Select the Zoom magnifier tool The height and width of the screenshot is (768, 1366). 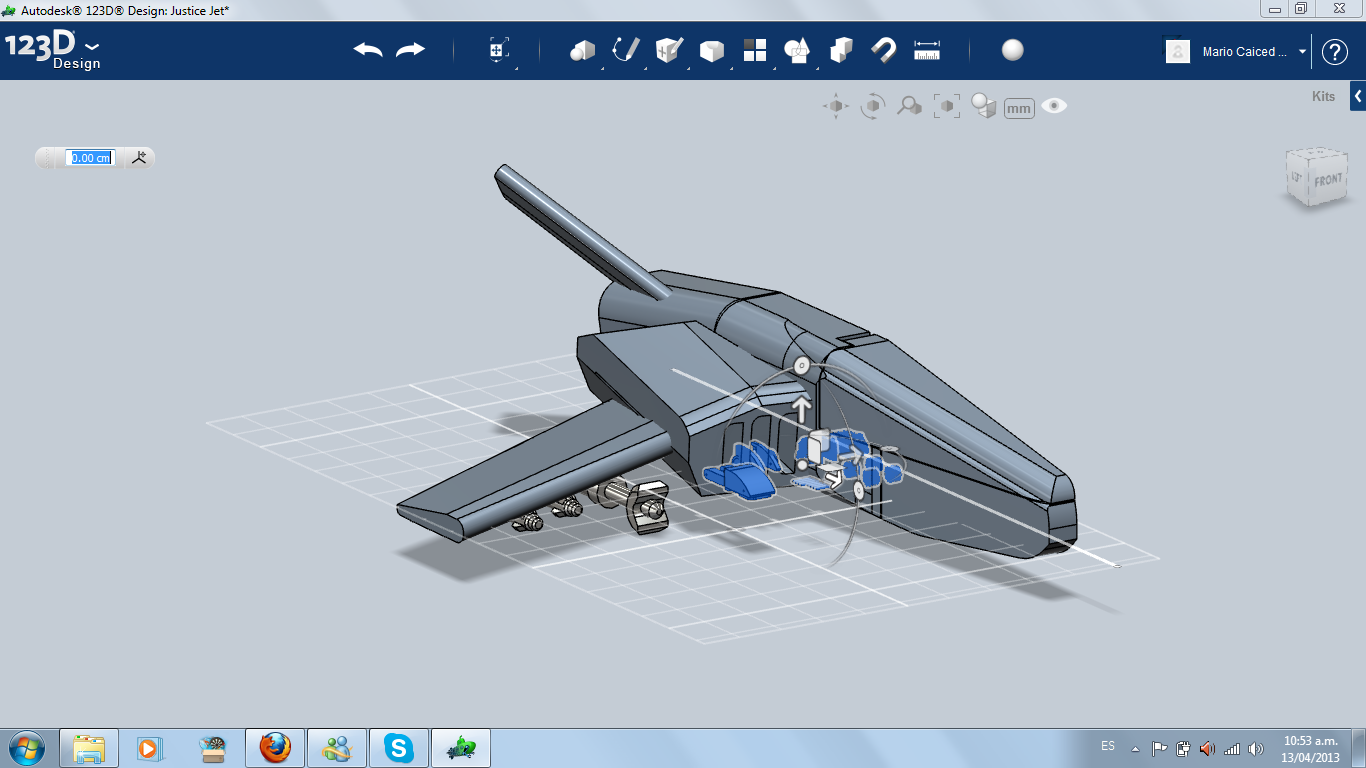tap(909, 106)
